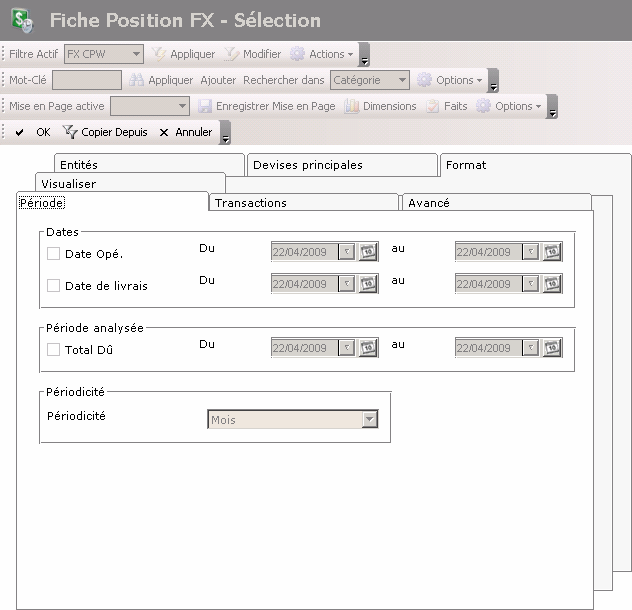Click the Annuler button
The image size is (632, 610).
(x=186, y=132)
